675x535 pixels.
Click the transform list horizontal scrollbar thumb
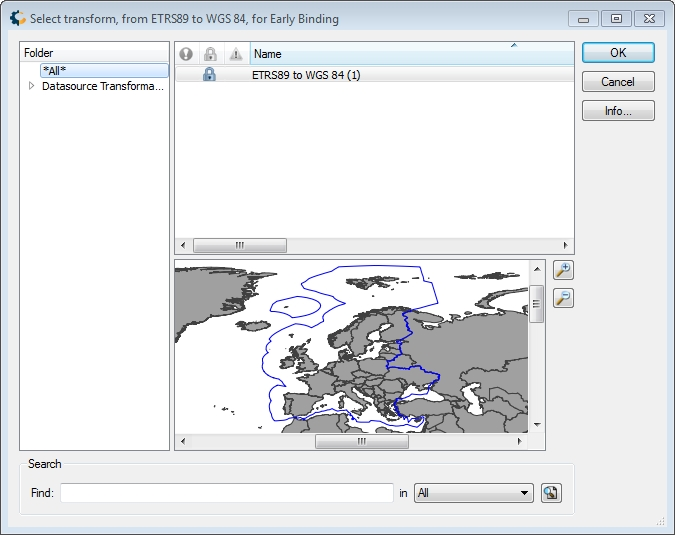point(240,245)
